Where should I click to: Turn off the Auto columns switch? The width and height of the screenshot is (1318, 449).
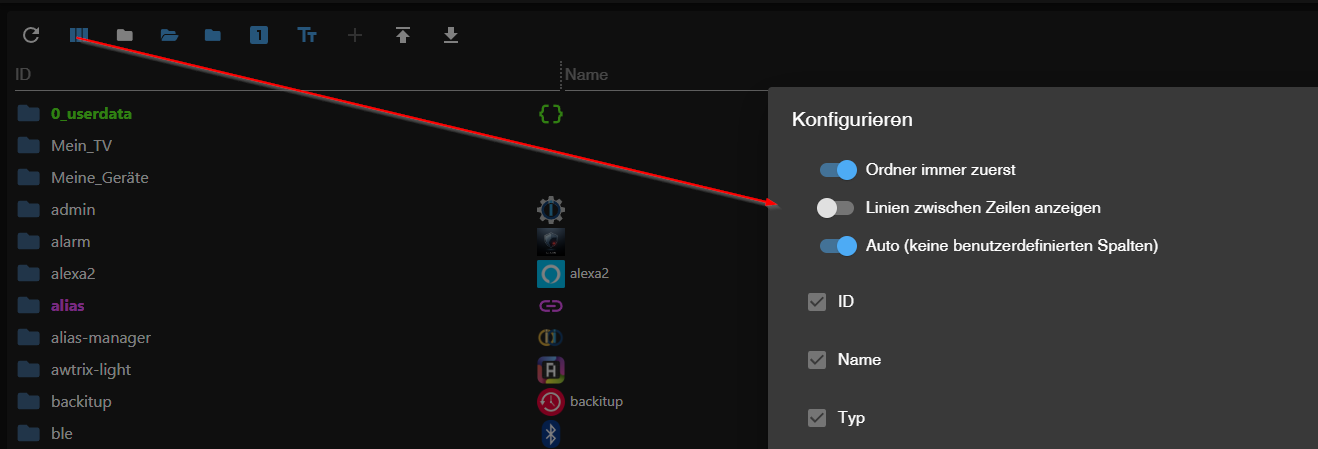[838, 246]
